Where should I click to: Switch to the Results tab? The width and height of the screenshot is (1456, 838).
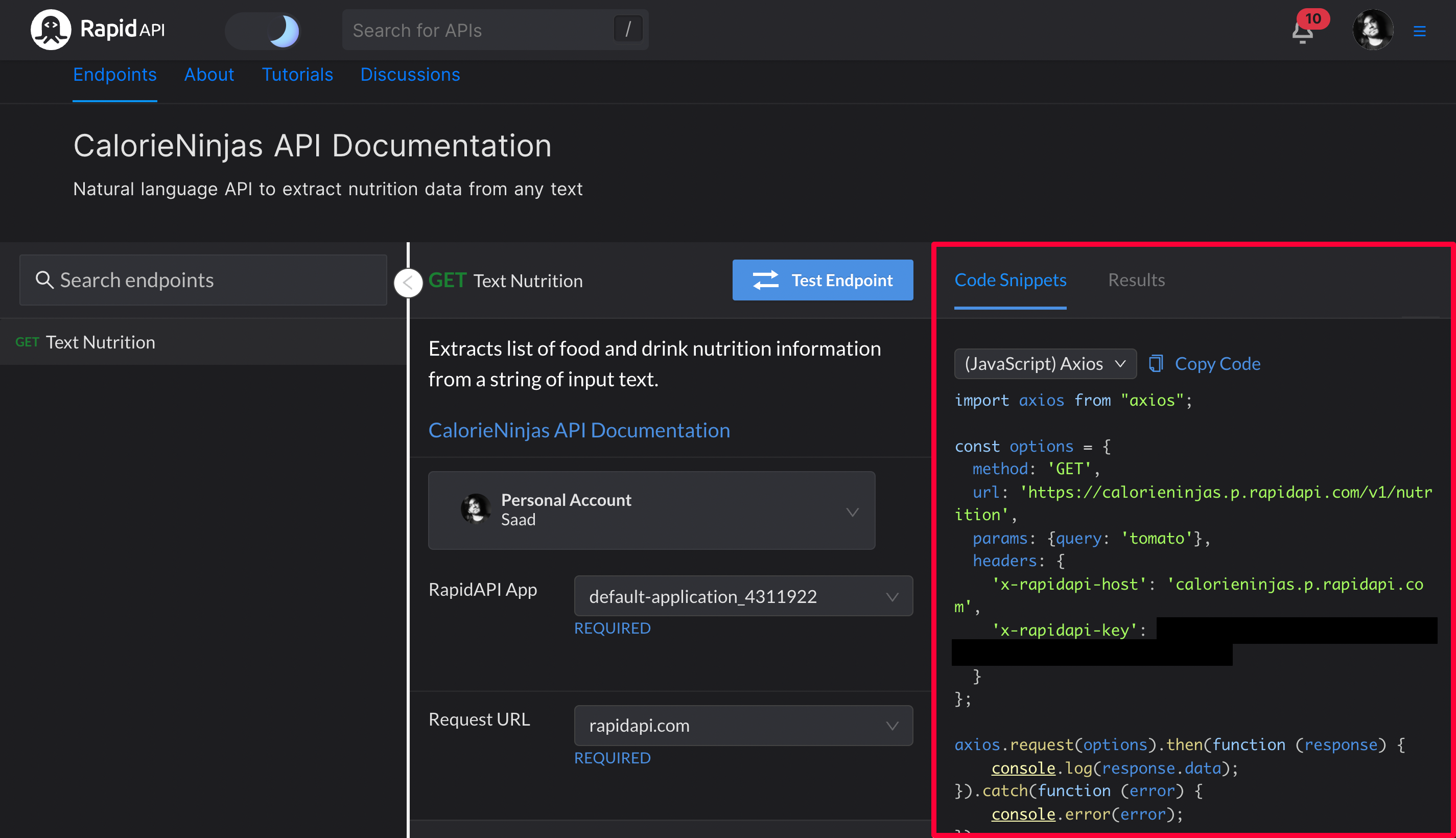click(x=1136, y=281)
